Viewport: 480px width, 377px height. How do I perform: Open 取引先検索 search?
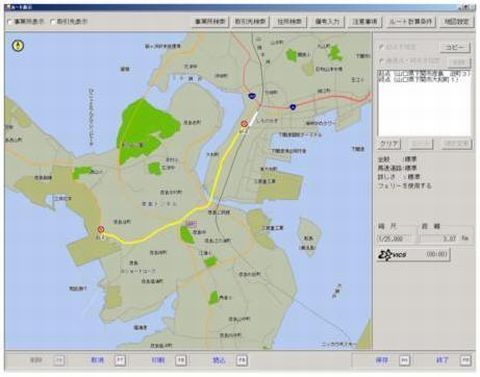coord(250,22)
